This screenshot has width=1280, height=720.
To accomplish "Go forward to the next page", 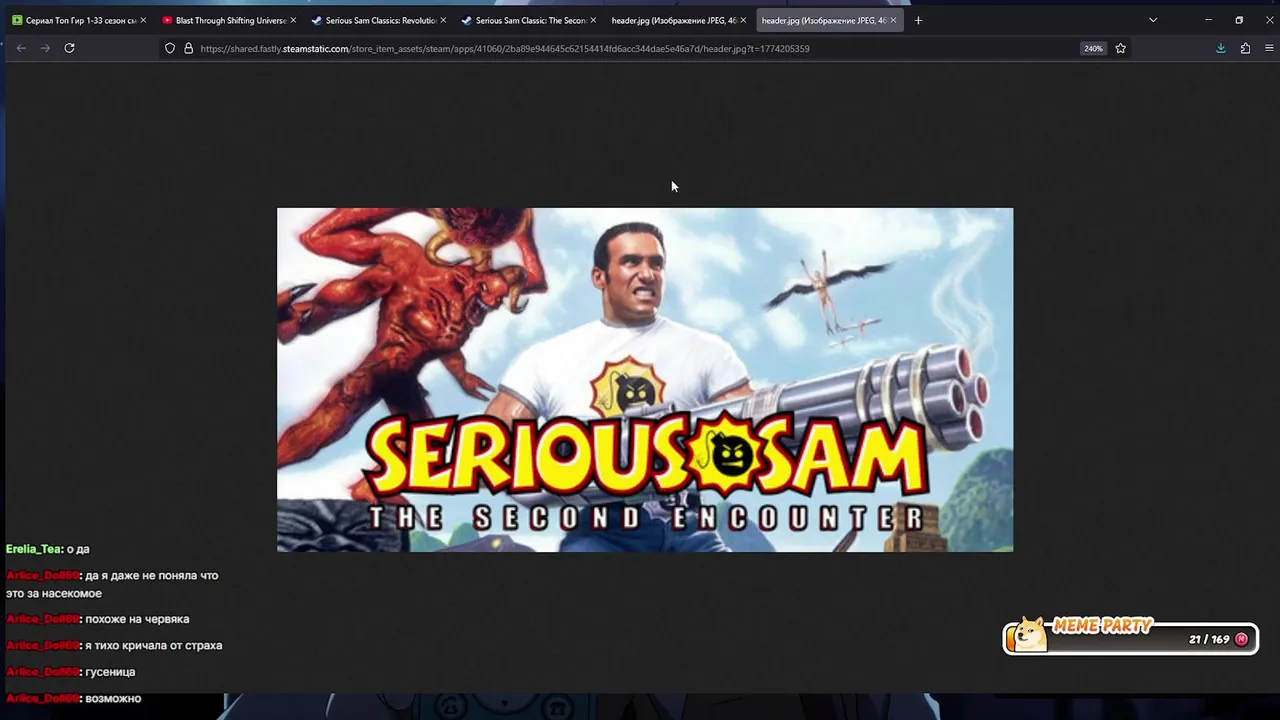I will 45,48.
